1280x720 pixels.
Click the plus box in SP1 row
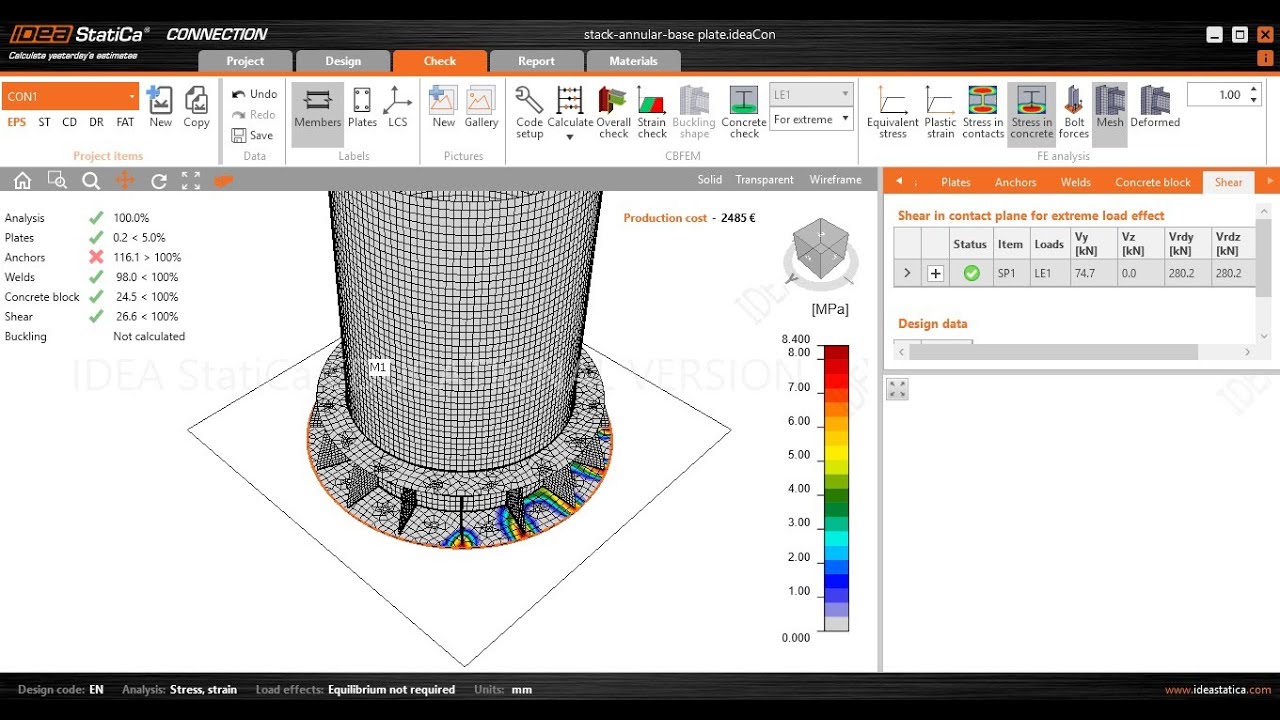(935, 274)
